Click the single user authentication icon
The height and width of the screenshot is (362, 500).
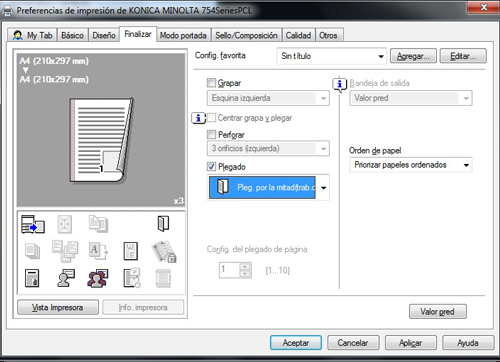click(65, 278)
